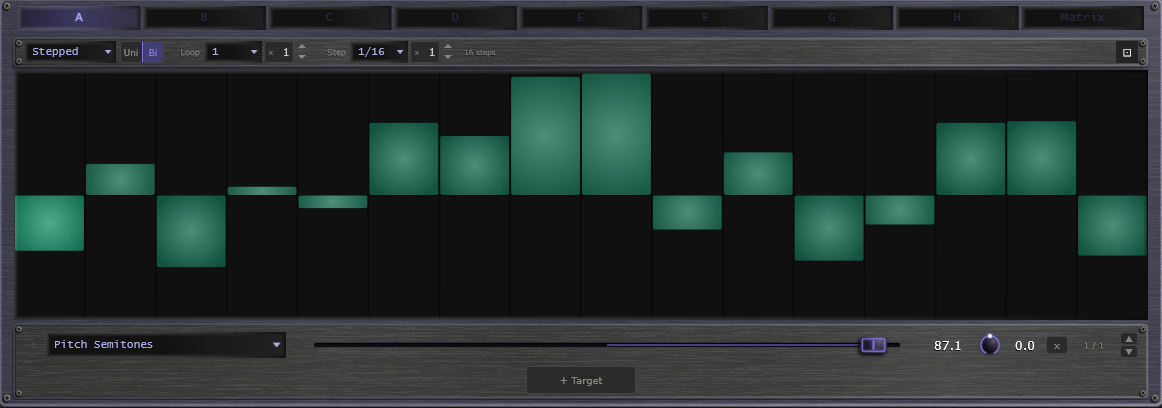Click the modulation amount slider handle
This screenshot has width=1162, height=408.
point(873,345)
